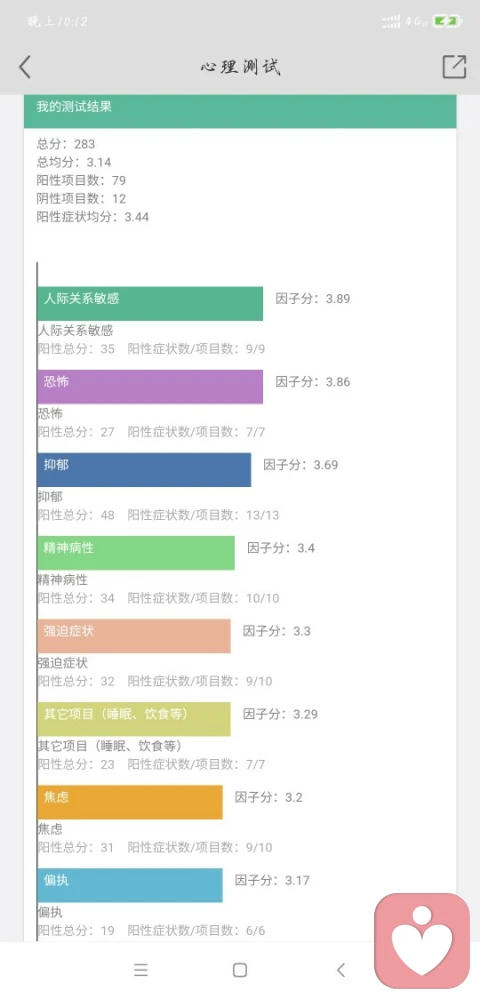Open the share/export icon
Screen dimensions: 480x999
[454, 67]
